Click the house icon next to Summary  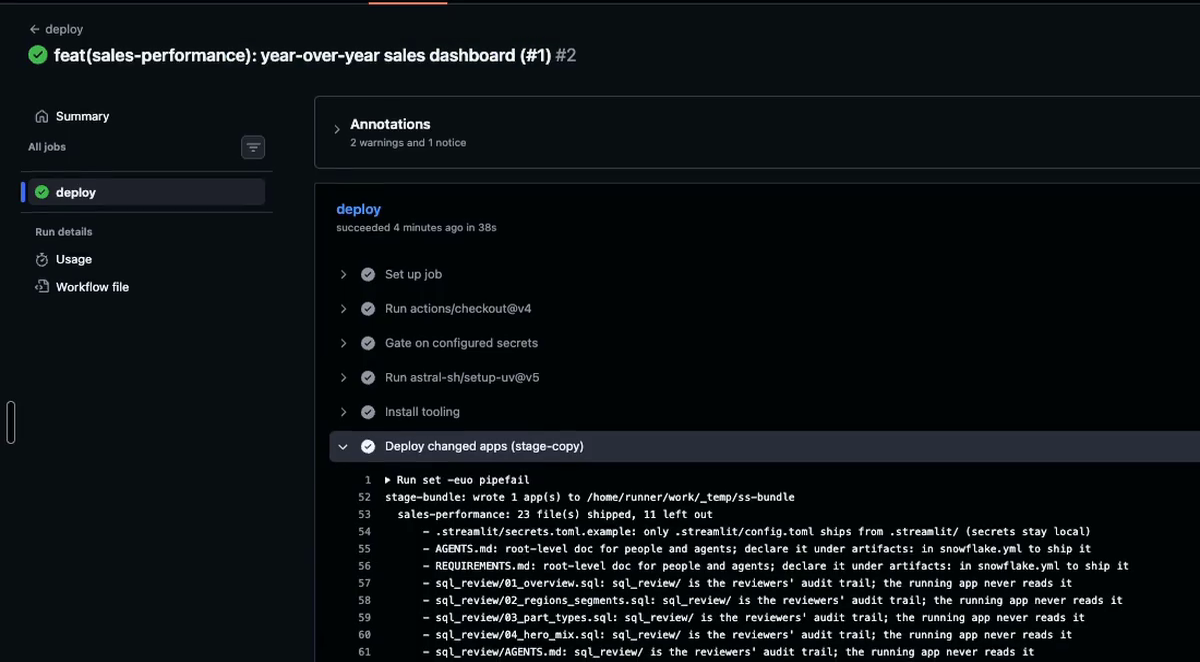tap(42, 116)
